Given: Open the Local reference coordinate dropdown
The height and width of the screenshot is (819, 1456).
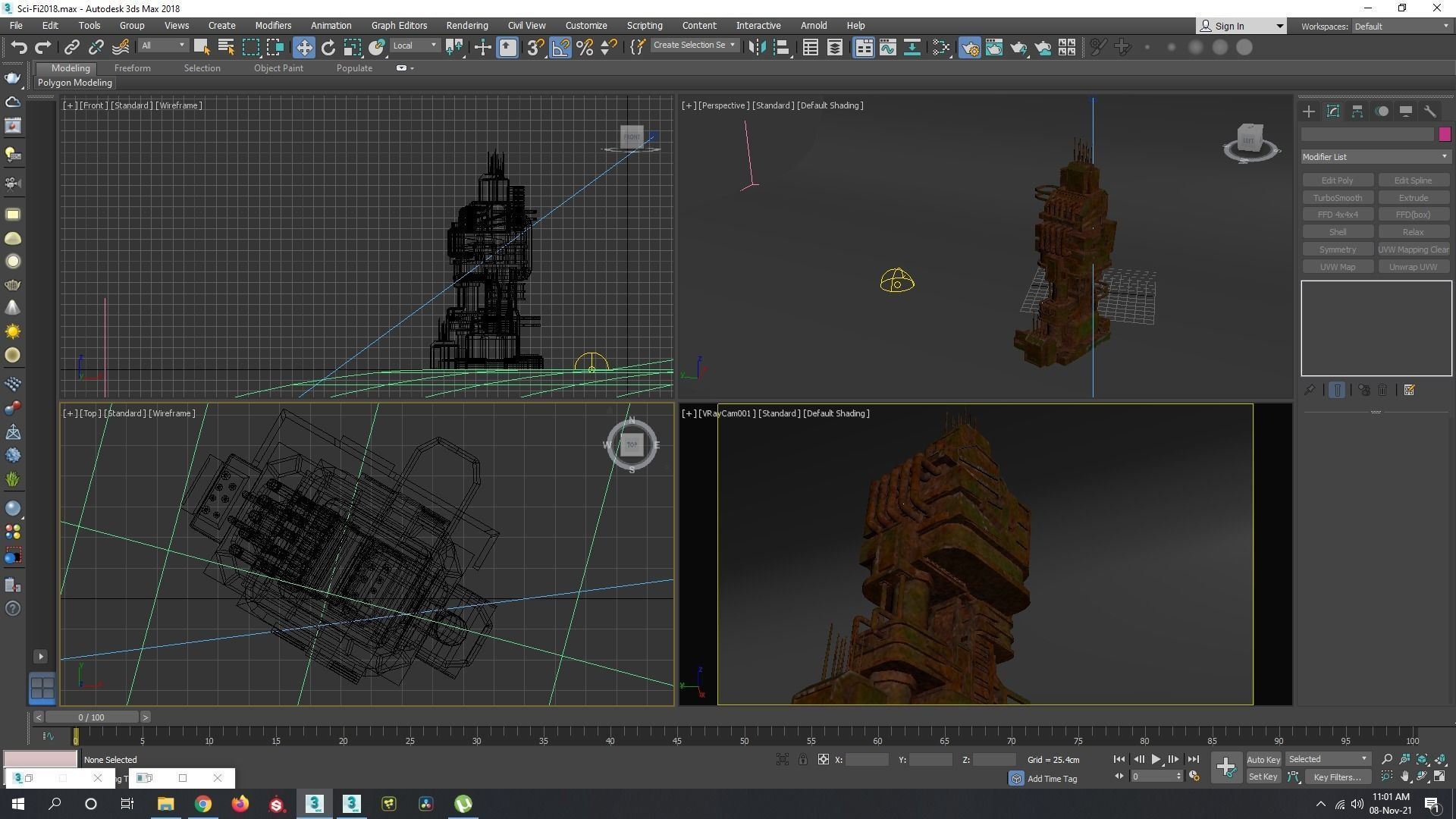Looking at the screenshot, I should [415, 45].
